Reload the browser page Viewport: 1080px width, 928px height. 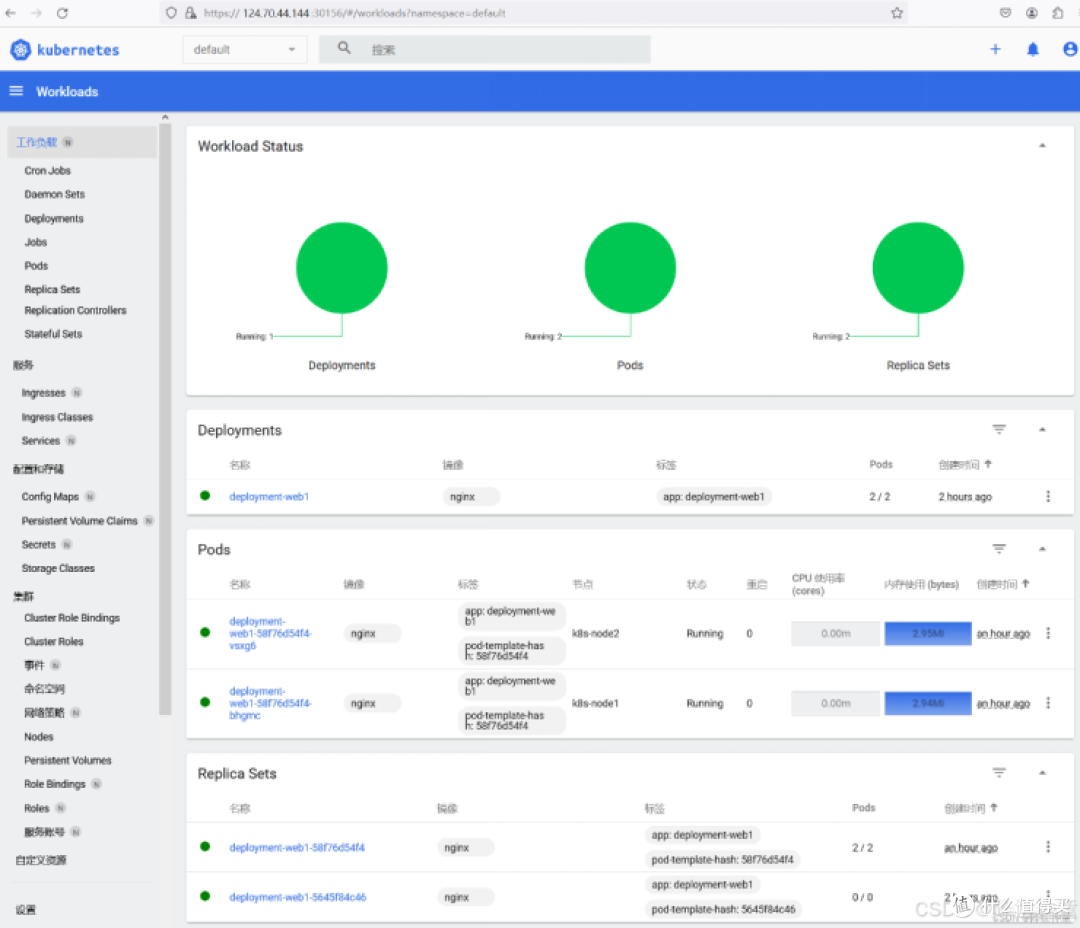coord(62,13)
